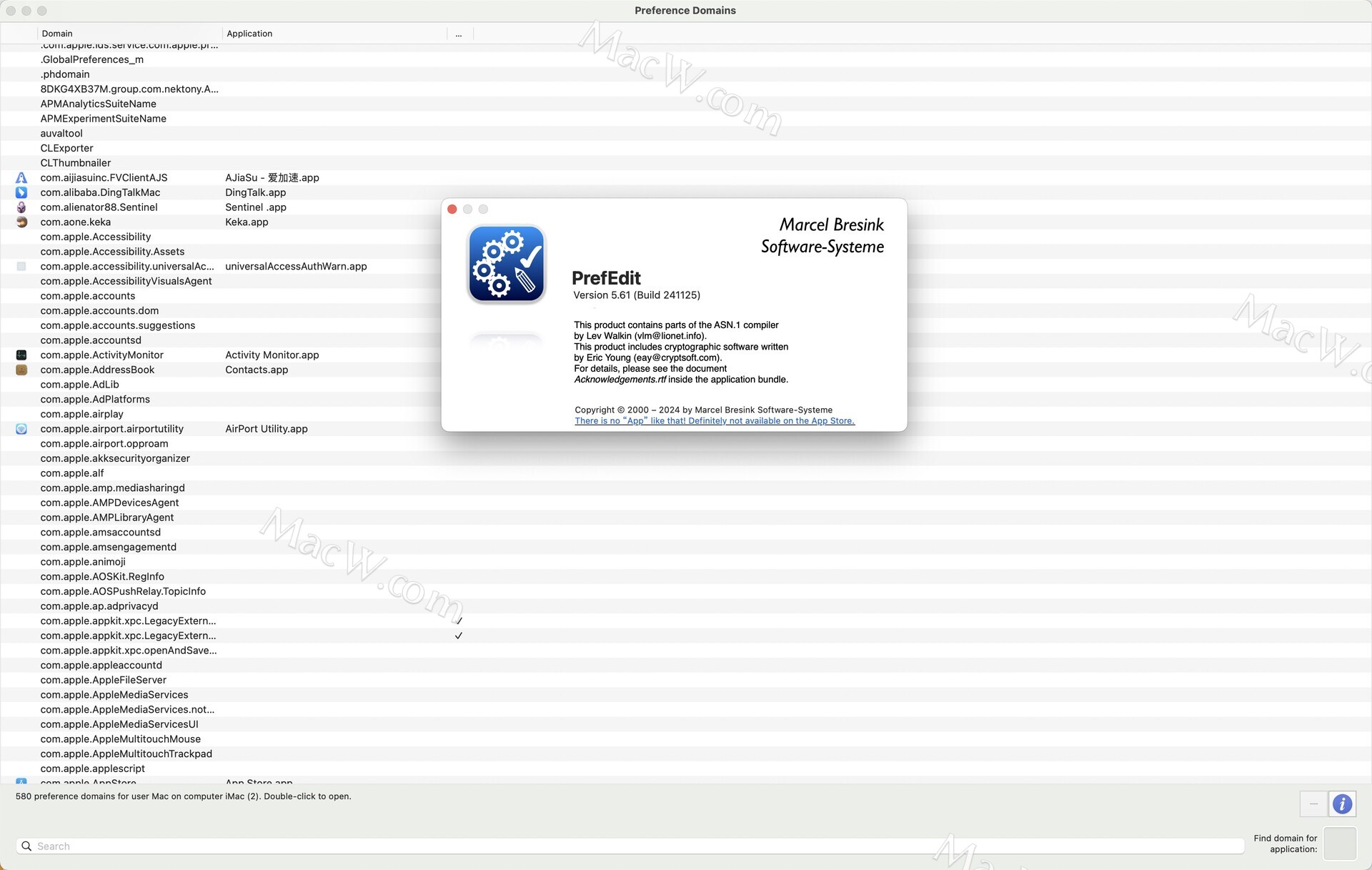Select com.apple.amsengagementd domain
The height and width of the screenshot is (870, 1372).
(109, 548)
